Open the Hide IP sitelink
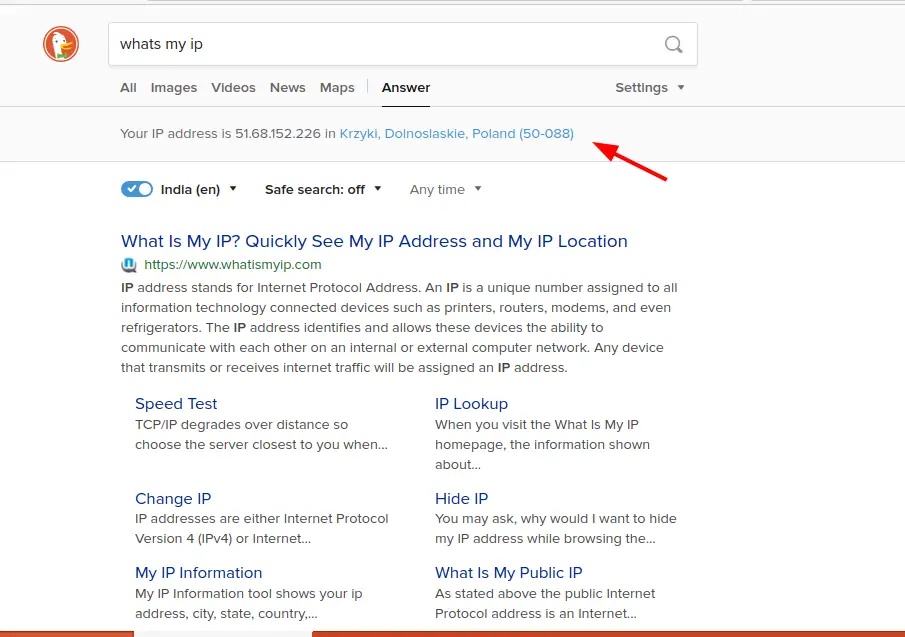 coord(462,499)
